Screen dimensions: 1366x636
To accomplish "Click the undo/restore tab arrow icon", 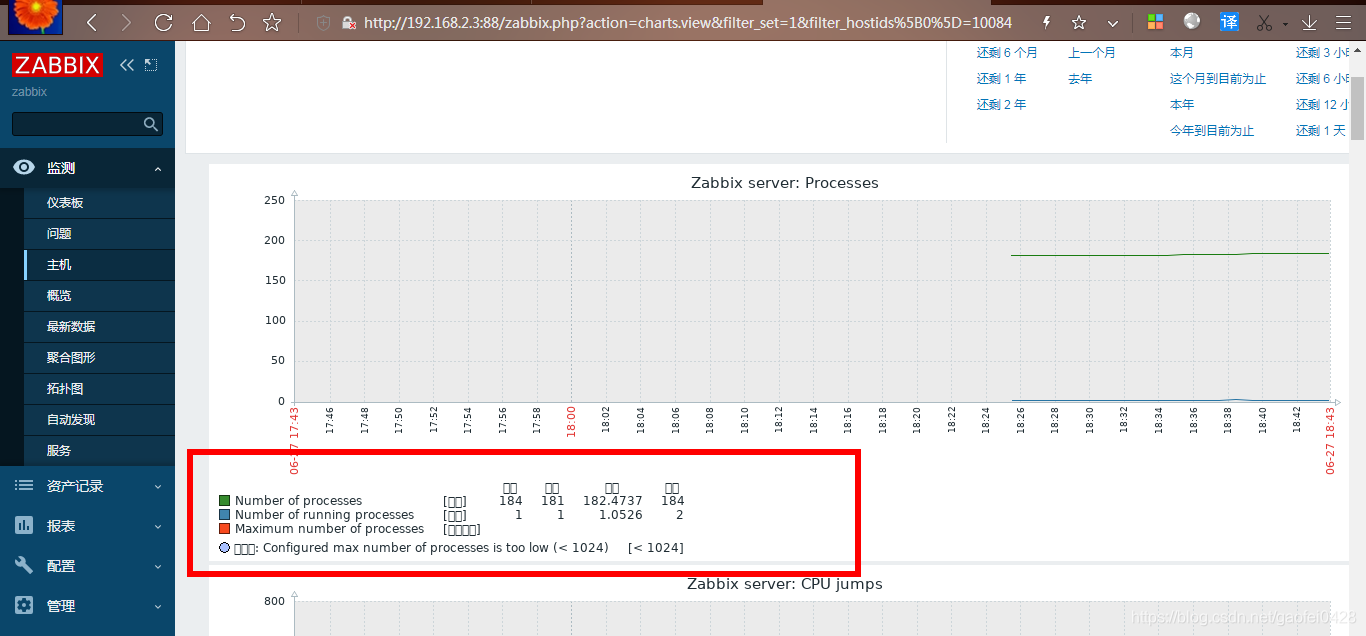I will [x=237, y=22].
